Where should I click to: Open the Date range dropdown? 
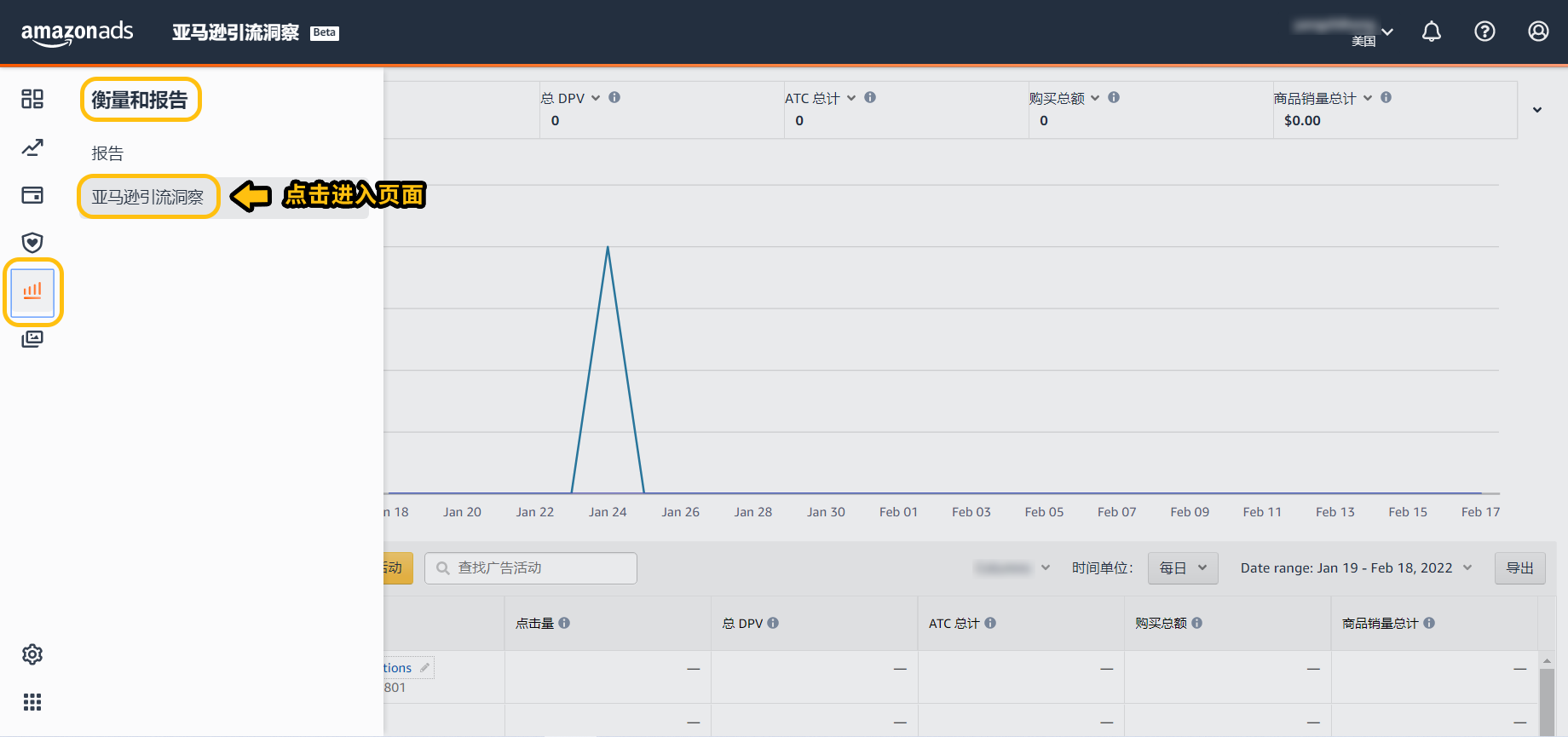pyautogui.click(x=1356, y=568)
